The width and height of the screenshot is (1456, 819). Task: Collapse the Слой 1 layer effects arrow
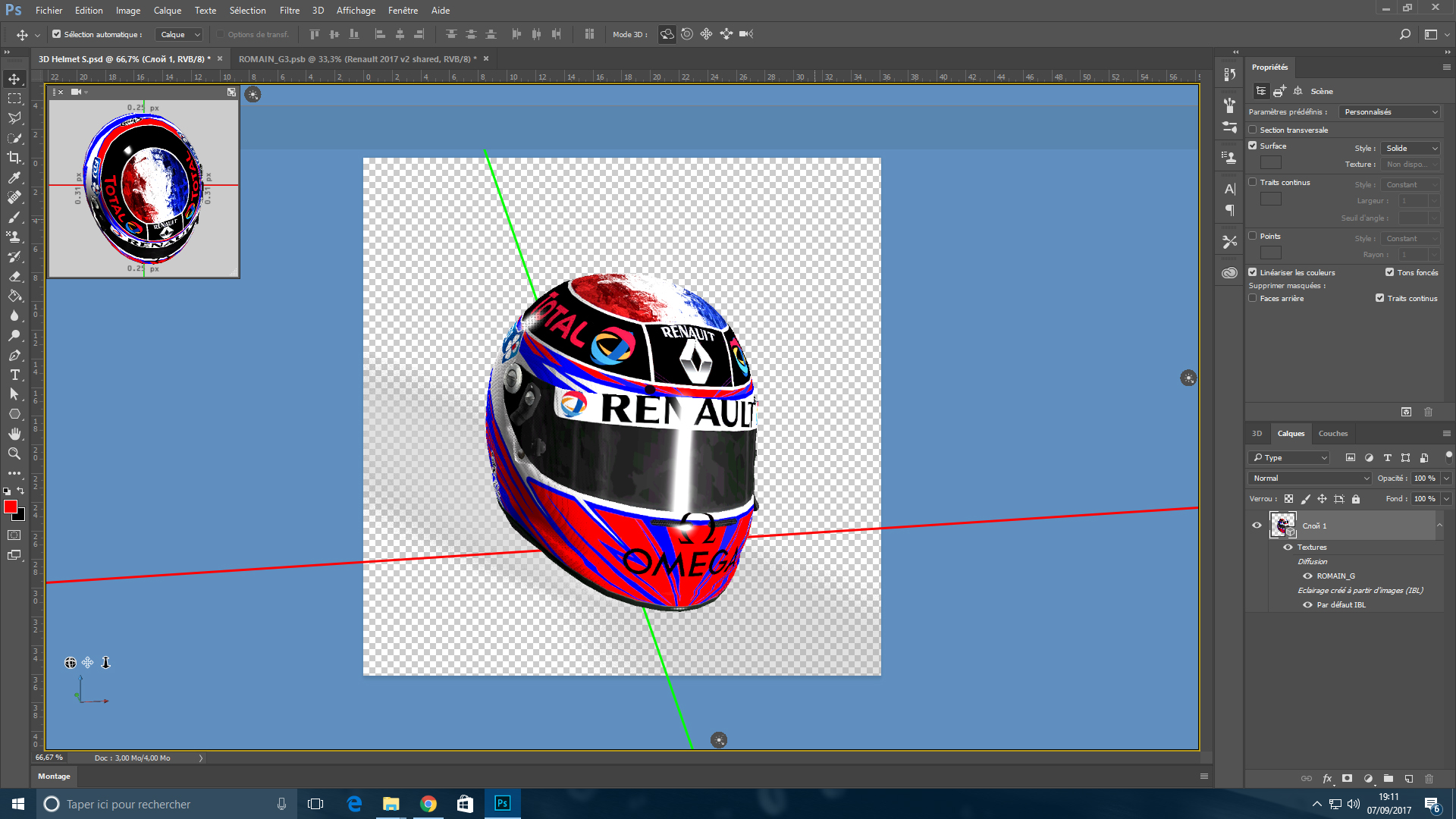click(1439, 525)
